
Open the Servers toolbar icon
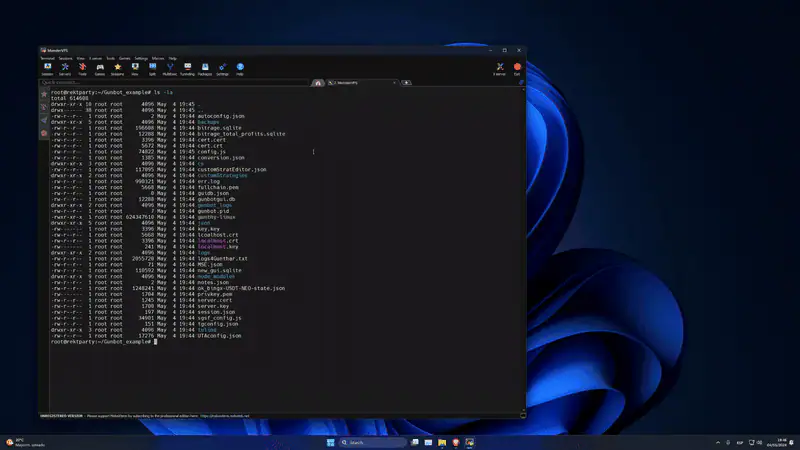[65, 69]
